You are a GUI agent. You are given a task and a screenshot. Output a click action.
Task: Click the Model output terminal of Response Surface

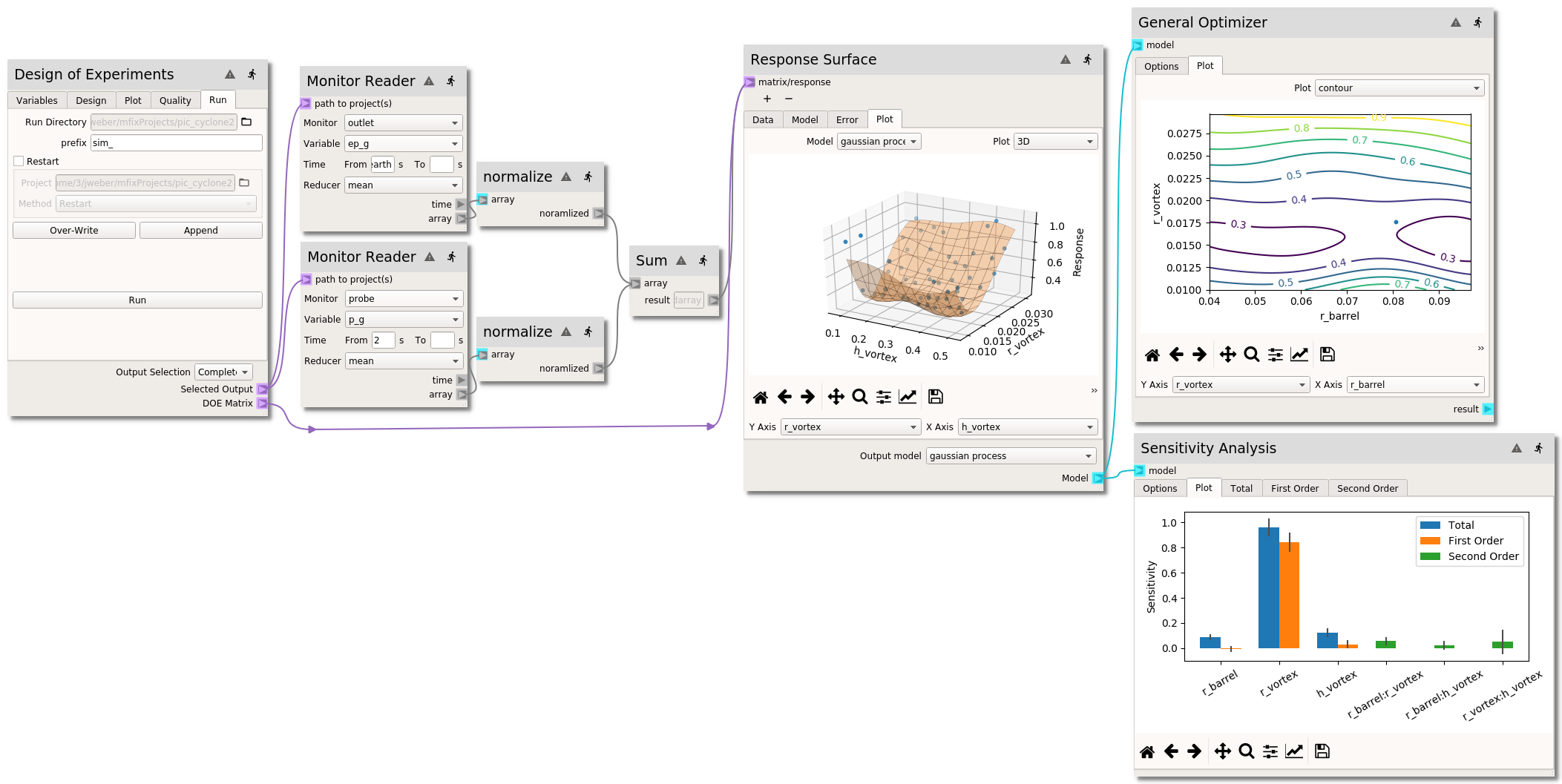pyautogui.click(x=1098, y=478)
